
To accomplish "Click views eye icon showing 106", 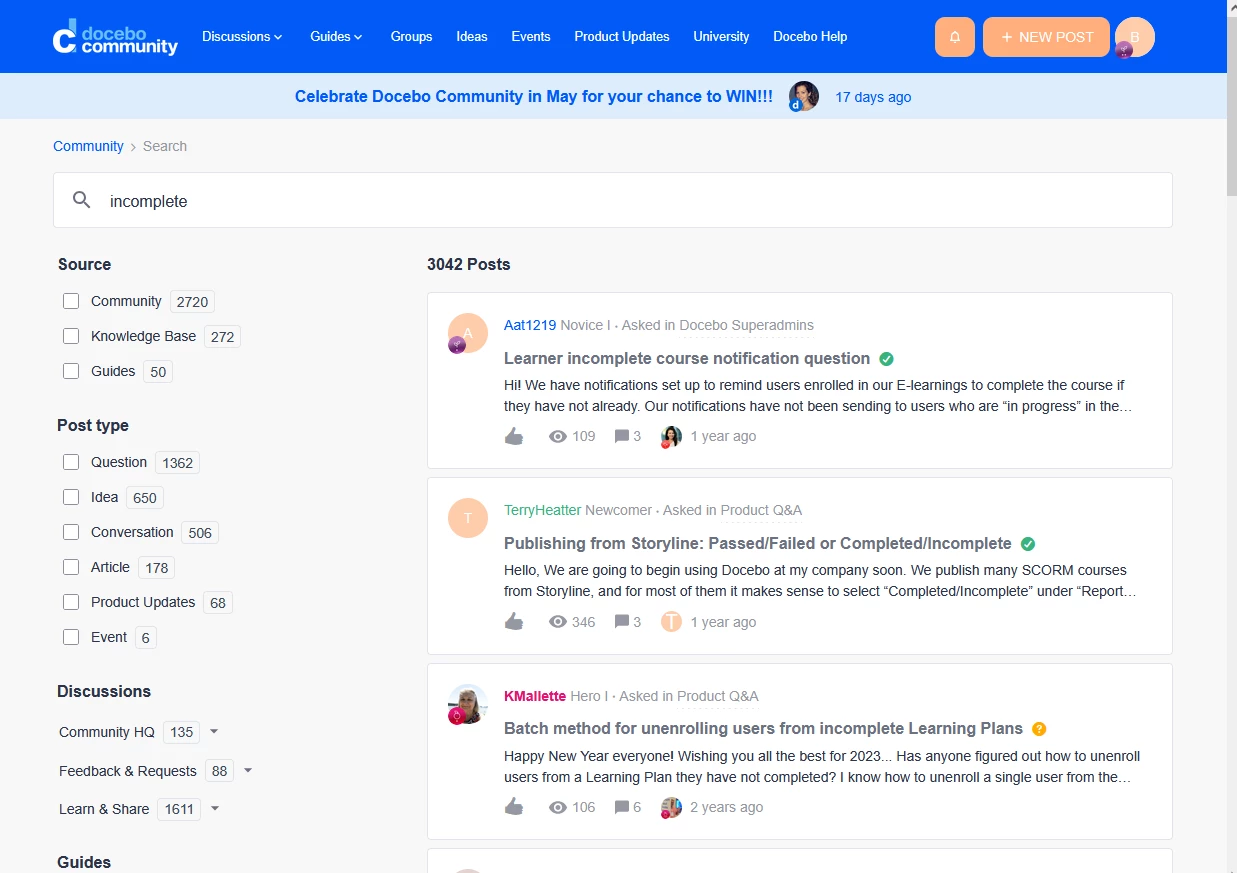I will point(558,807).
